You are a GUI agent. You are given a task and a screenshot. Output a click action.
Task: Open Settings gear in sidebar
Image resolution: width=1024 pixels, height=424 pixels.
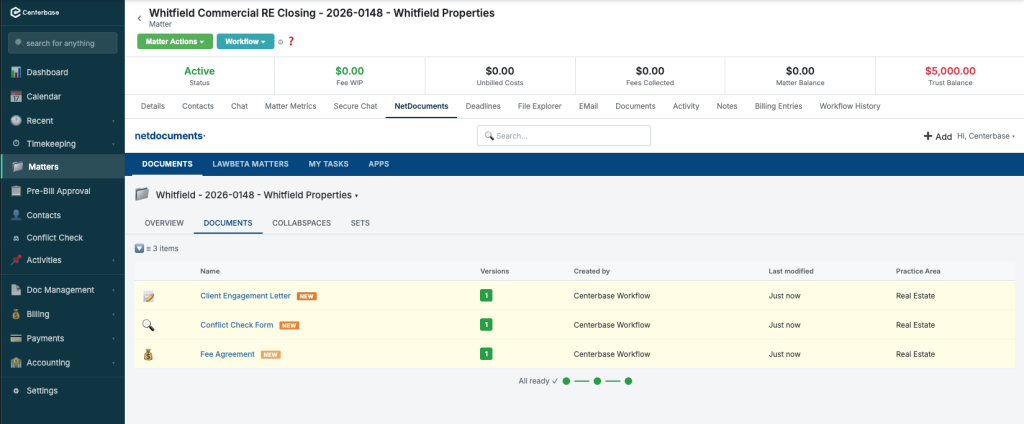pyautogui.click(x=16, y=390)
